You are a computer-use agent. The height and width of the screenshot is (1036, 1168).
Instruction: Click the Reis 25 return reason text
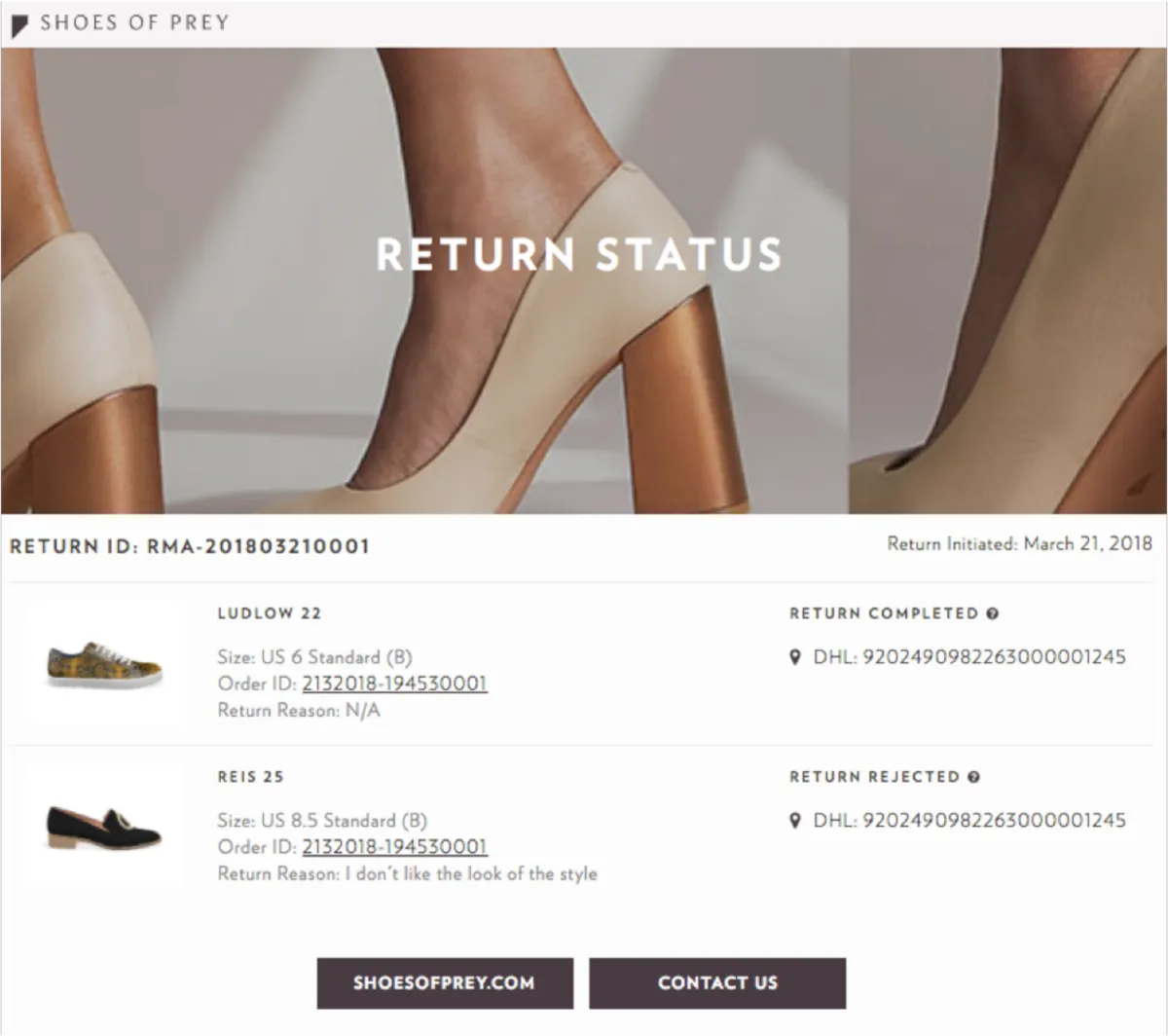pyautogui.click(x=407, y=873)
